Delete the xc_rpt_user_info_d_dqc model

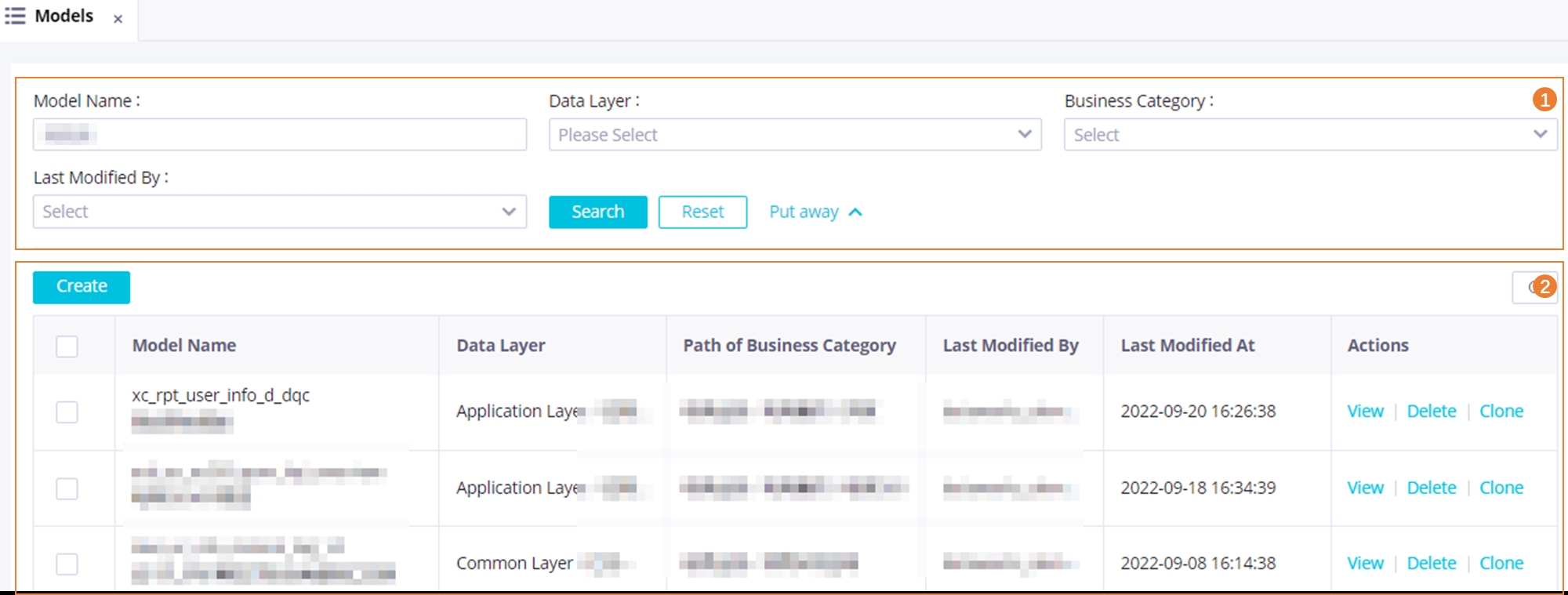(1432, 412)
